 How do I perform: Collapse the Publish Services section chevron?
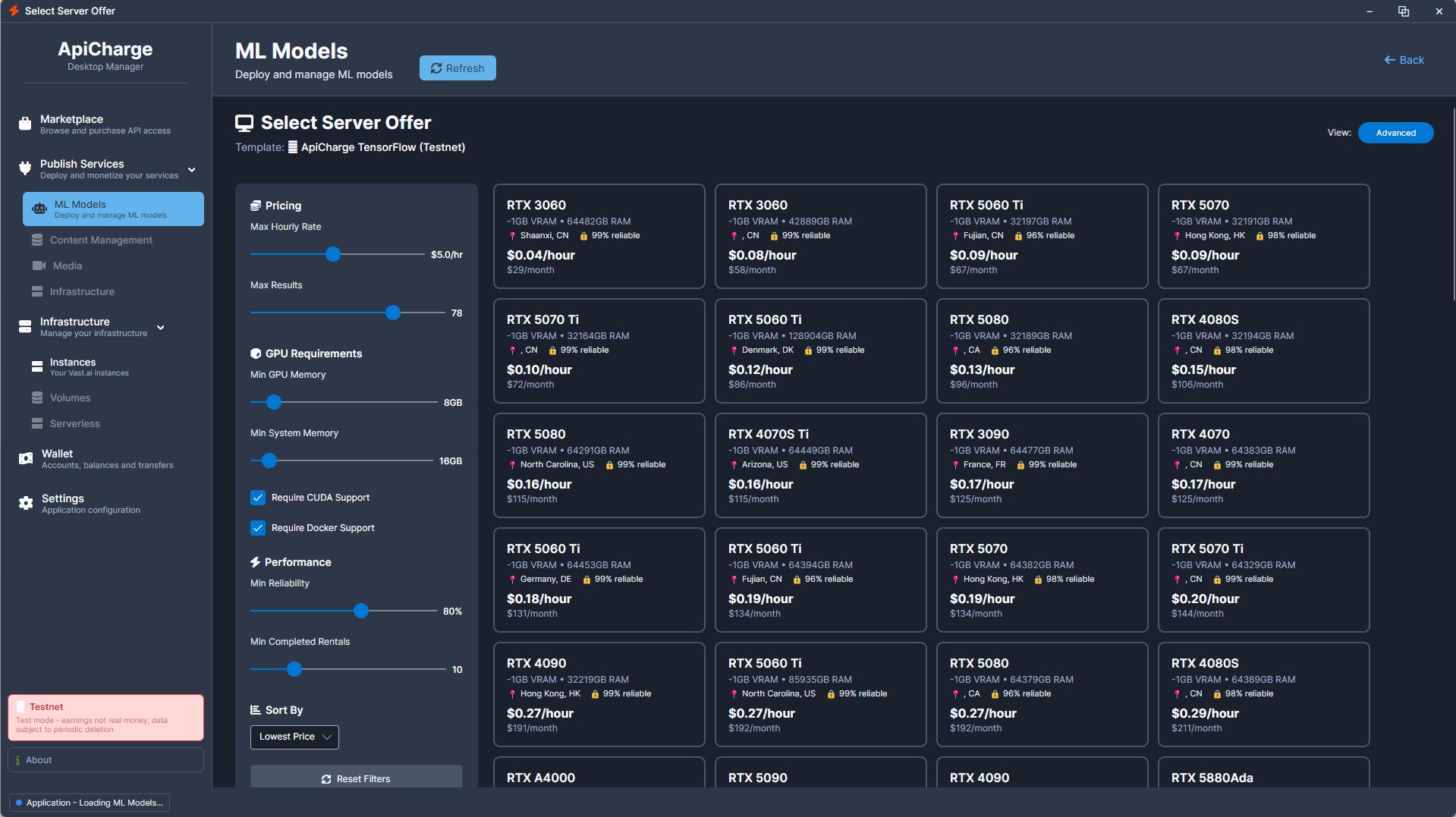click(192, 169)
